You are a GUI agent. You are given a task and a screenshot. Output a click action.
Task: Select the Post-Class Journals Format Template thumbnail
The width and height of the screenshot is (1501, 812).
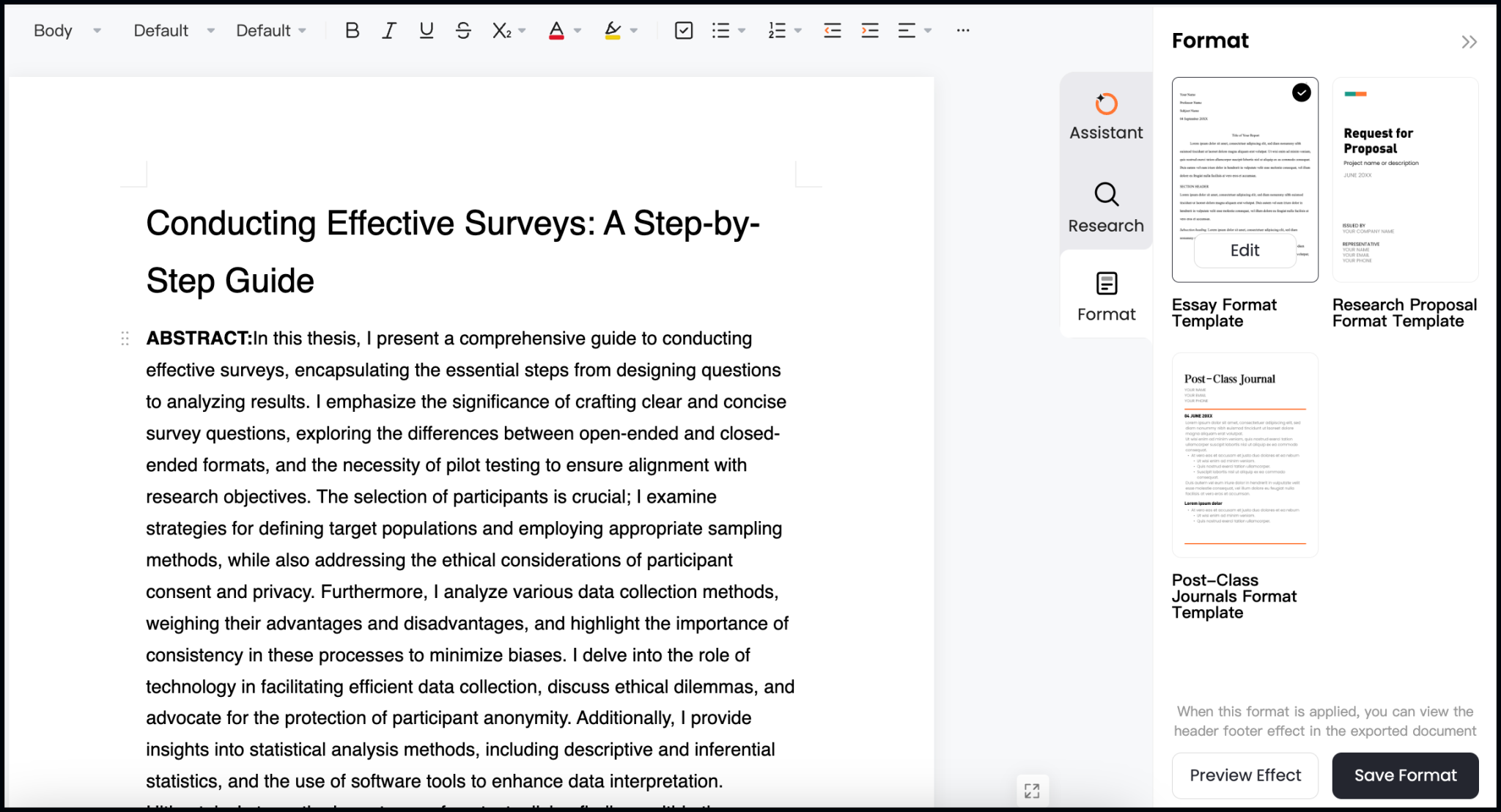[x=1244, y=454]
